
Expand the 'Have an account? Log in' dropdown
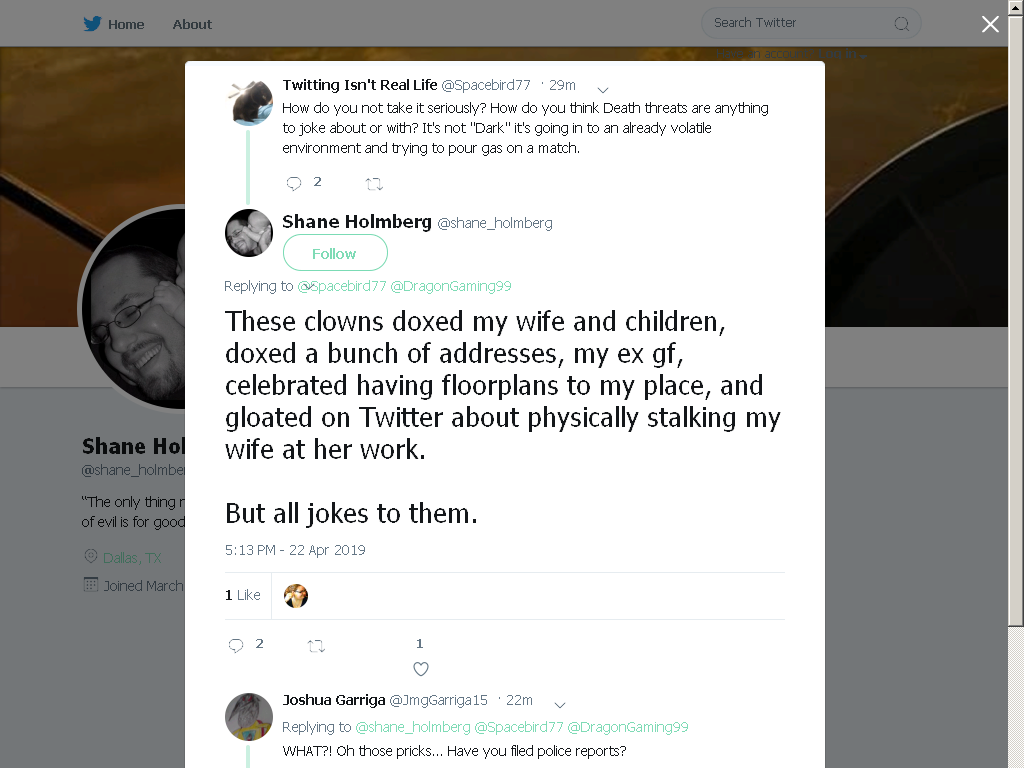pyautogui.click(x=792, y=54)
